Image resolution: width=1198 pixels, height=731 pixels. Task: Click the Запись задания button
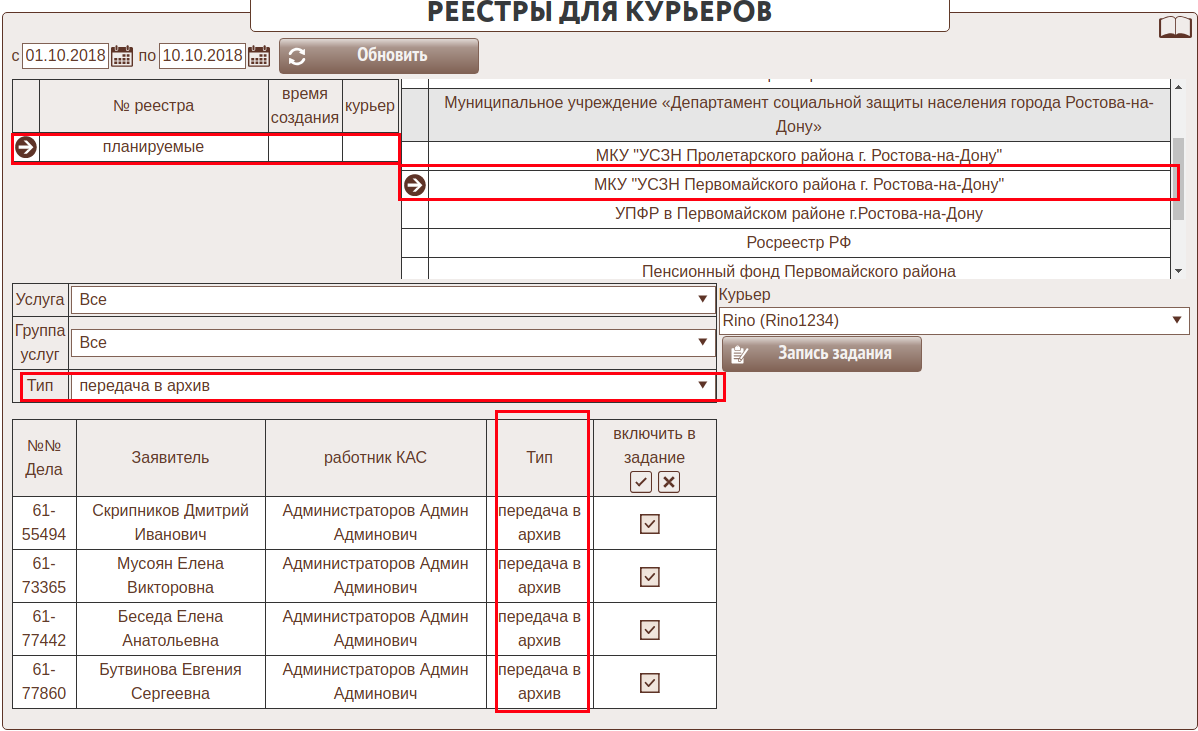coord(821,354)
